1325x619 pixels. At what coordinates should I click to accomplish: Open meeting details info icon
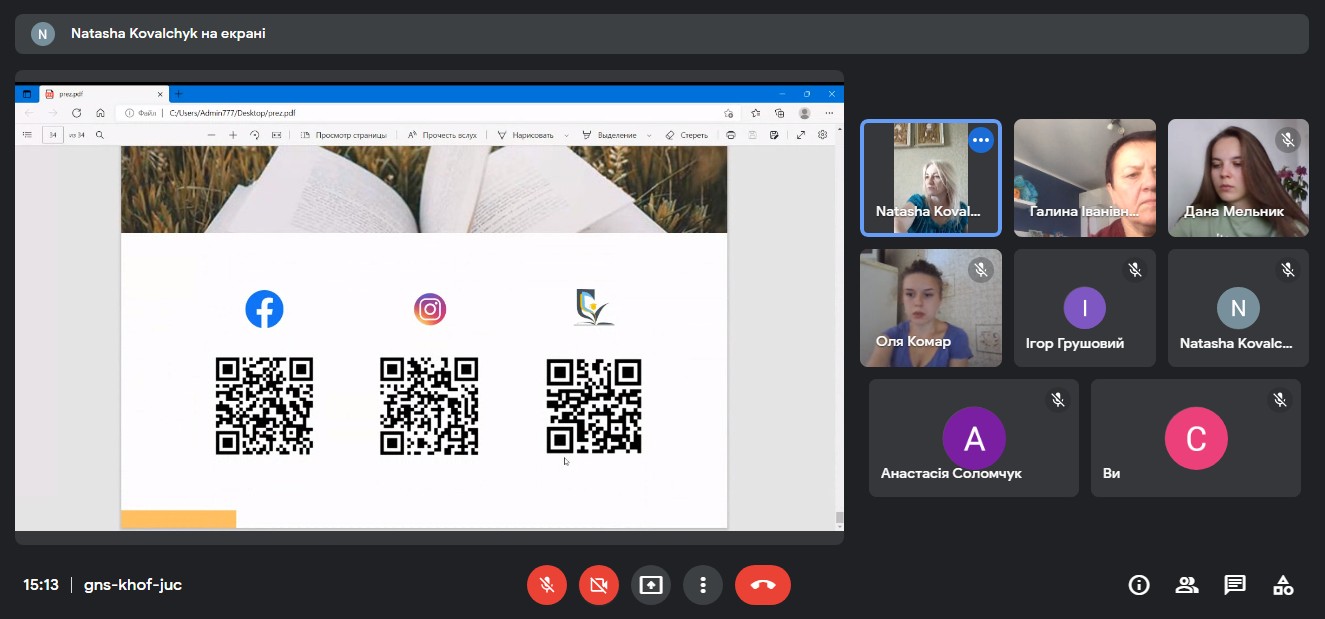point(1139,585)
